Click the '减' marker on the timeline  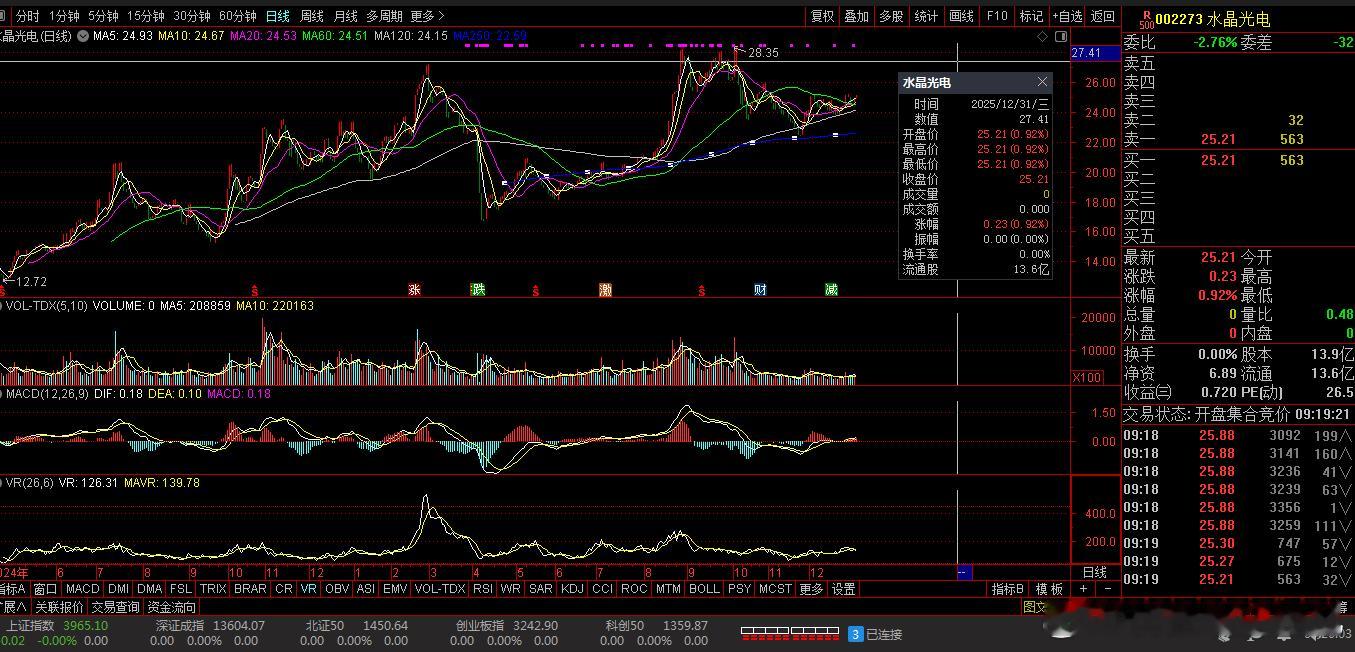point(831,290)
